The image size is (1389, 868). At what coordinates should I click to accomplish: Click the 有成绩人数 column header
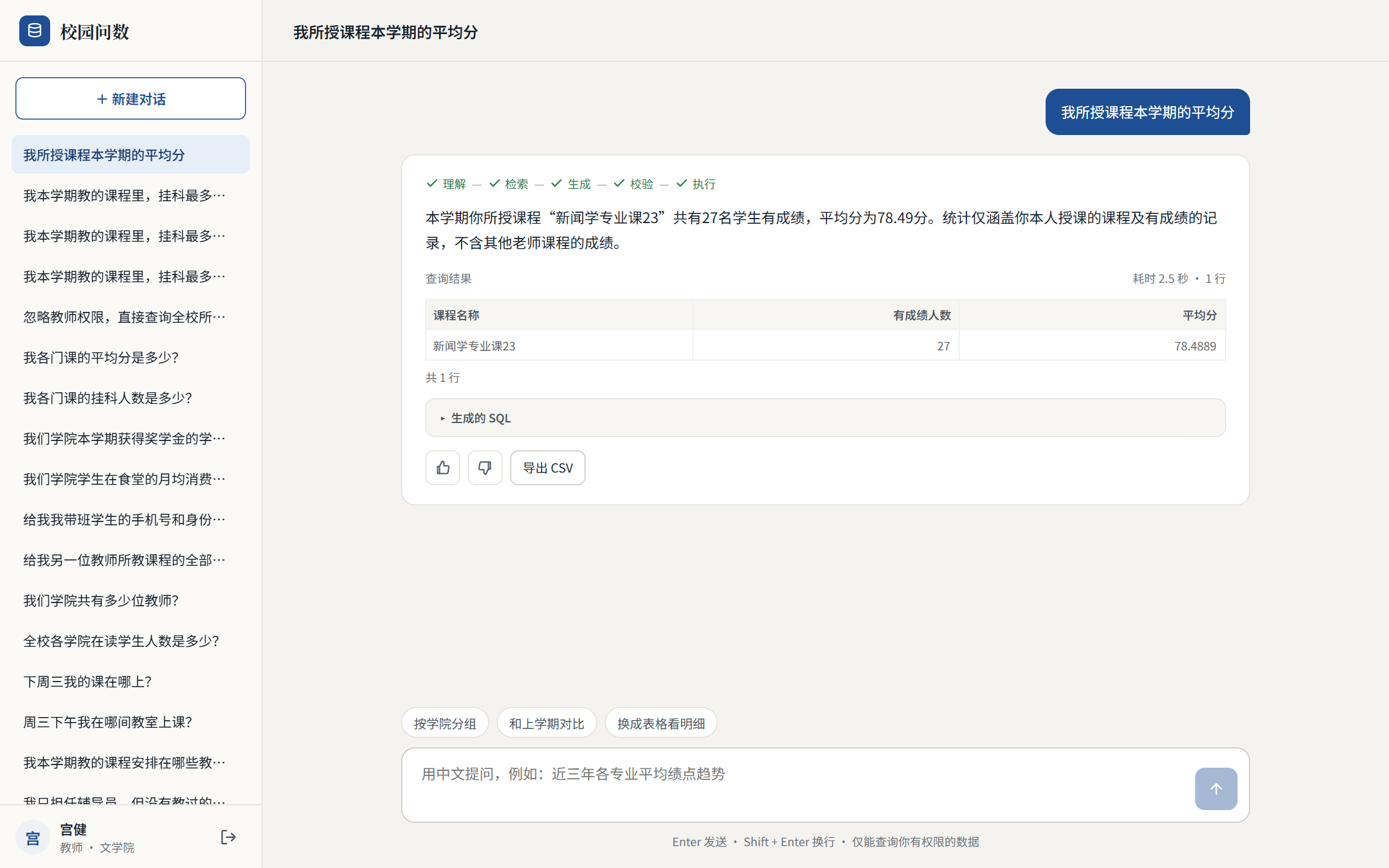click(826, 315)
